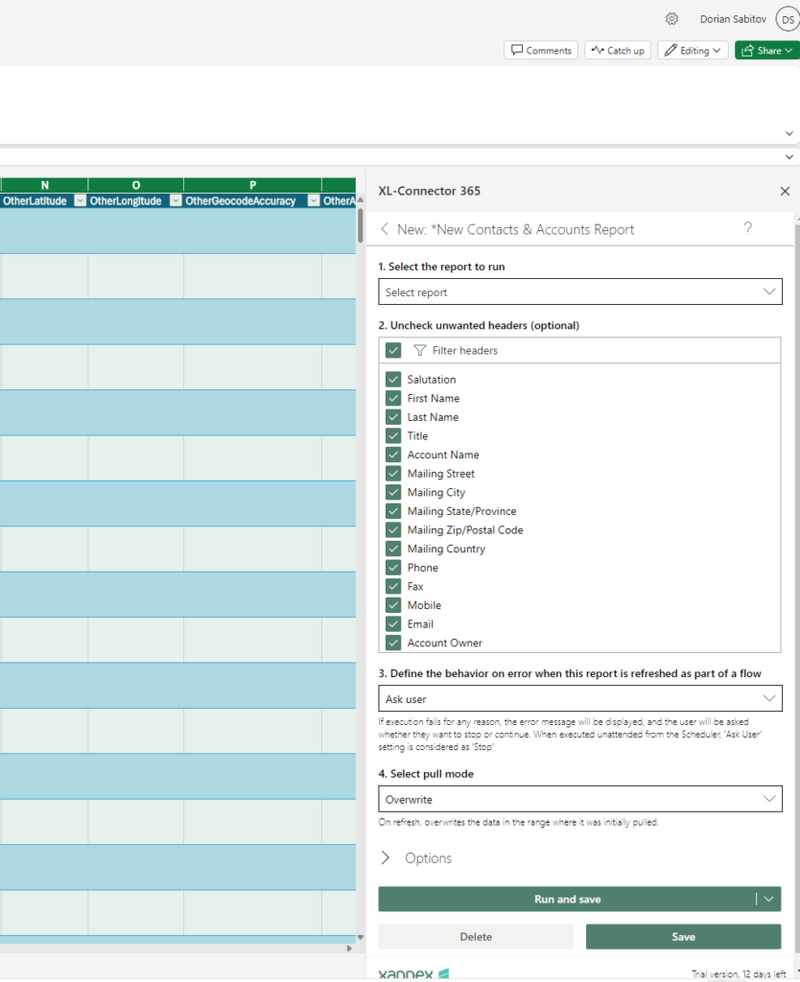Viewport: 800px width, 982px height.
Task: Uncheck the Mailing Street header
Action: click(393, 473)
